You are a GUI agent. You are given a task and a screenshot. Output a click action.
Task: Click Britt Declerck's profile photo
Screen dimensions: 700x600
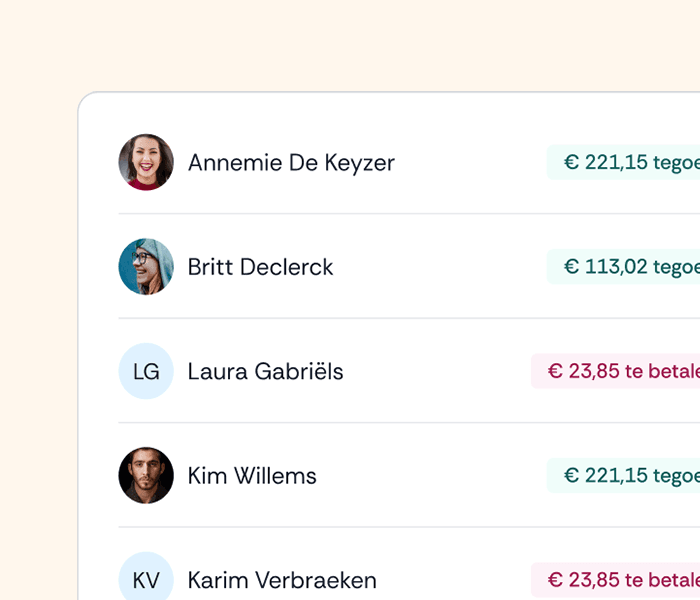[146, 267]
